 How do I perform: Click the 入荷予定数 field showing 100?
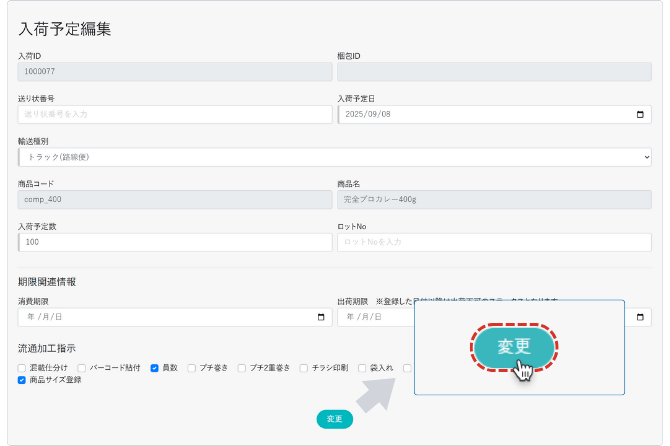[175, 242]
